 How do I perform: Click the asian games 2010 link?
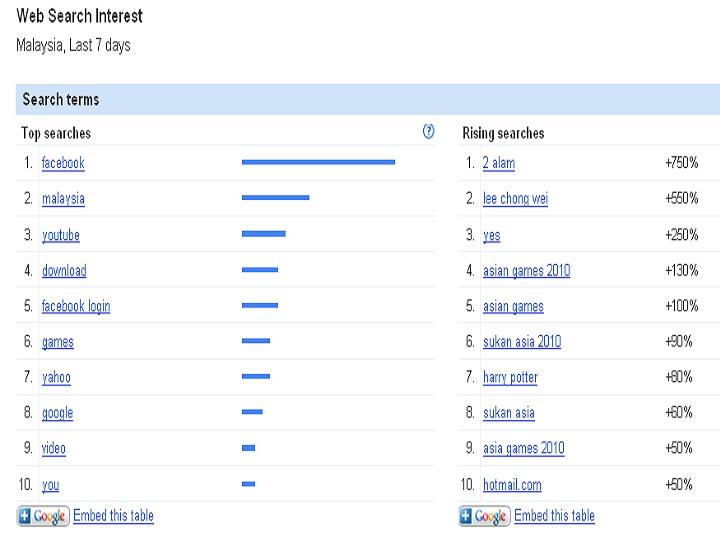coord(526,270)
